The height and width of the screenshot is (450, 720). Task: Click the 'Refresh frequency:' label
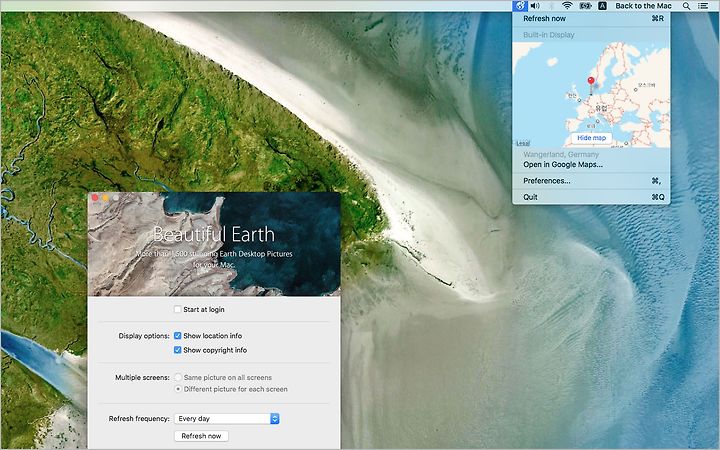click(139, 419)
